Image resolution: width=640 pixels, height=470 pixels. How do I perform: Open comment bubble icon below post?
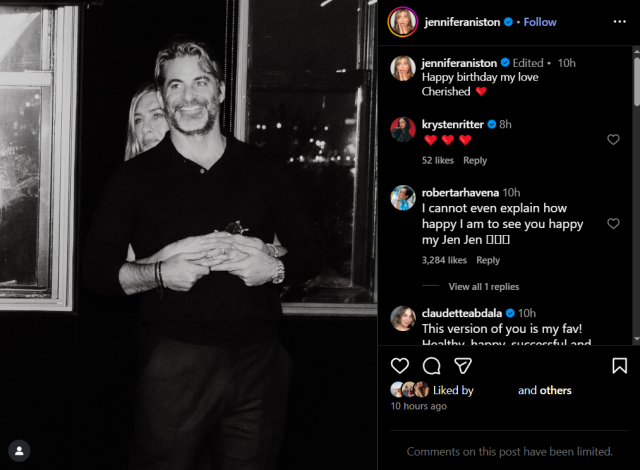431,366
